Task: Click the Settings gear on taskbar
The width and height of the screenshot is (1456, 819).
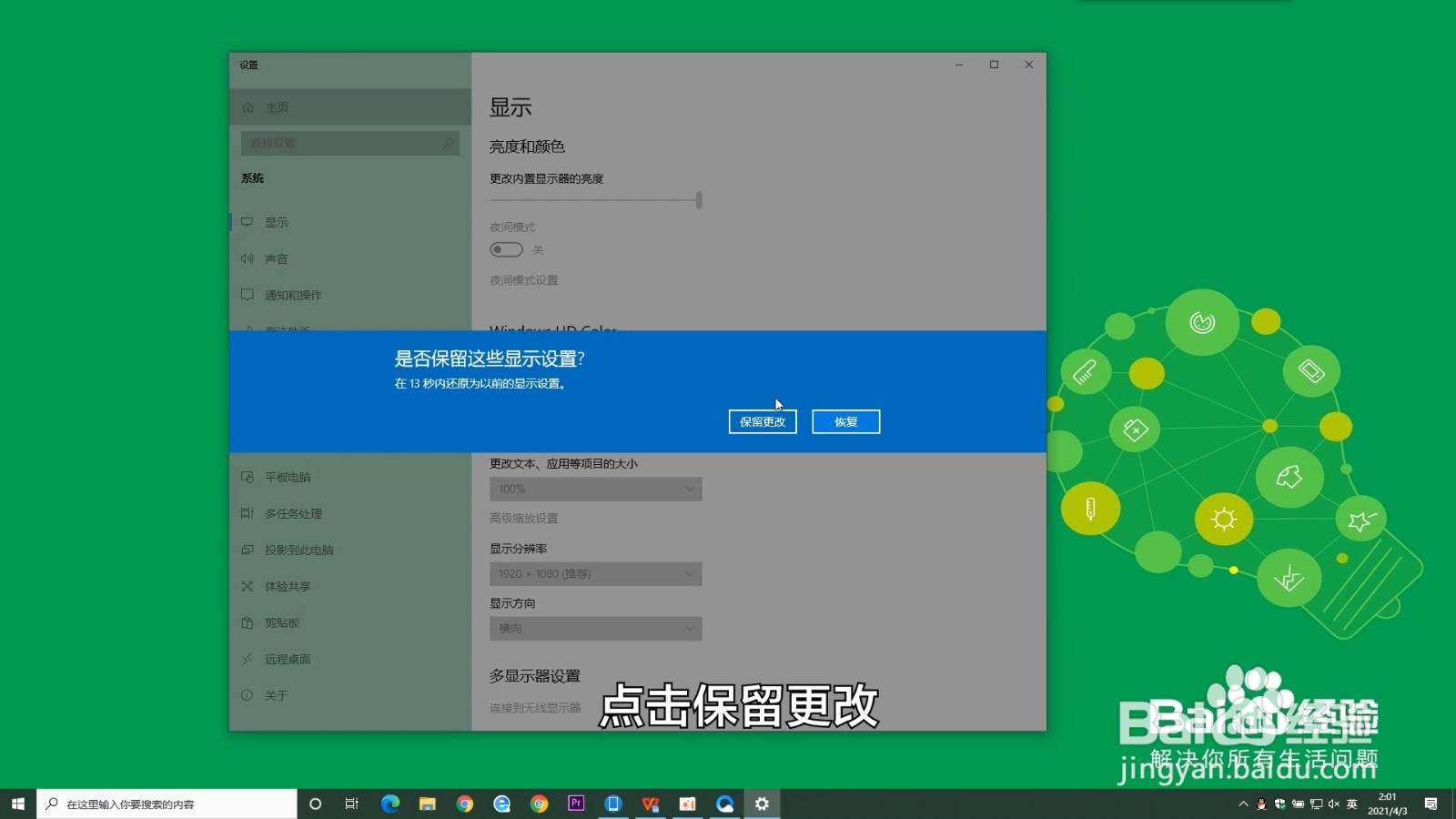Action: (x=762, y=804)
